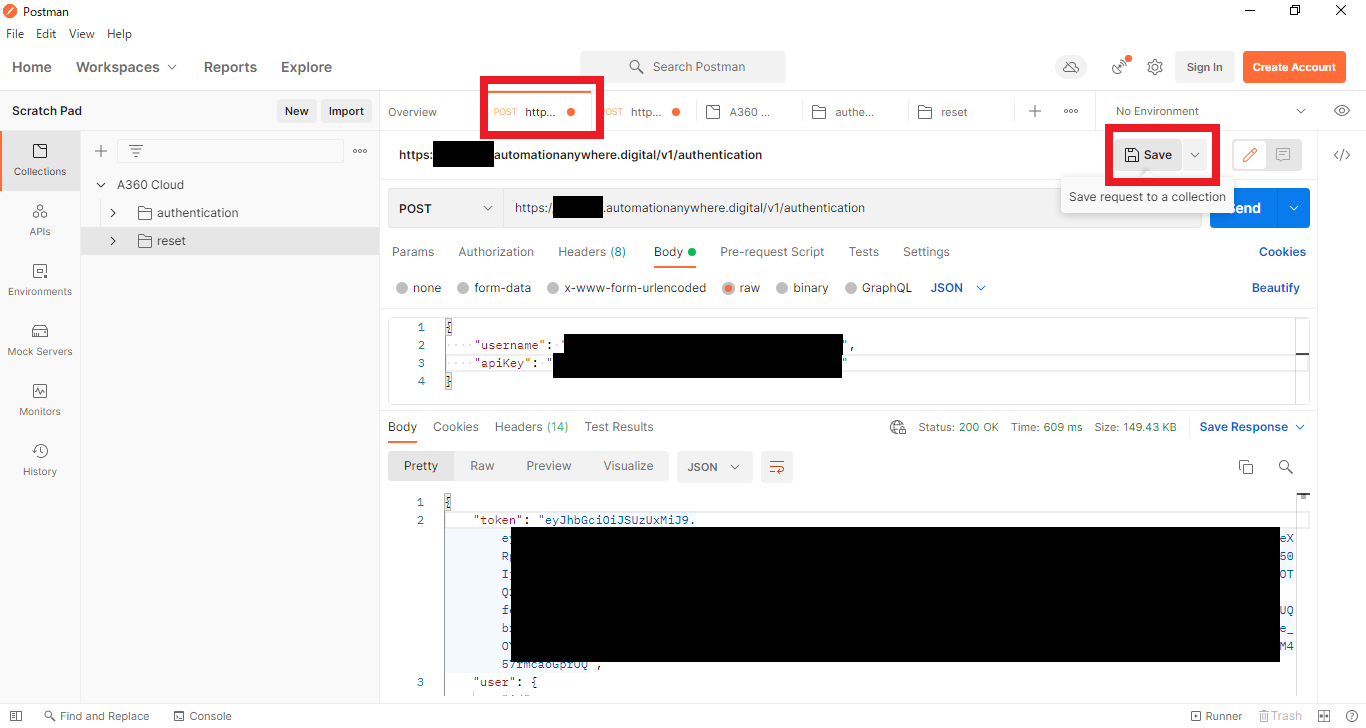This screenshot has height=728, width=1366.
Task: Open the Save options arrow
Action: point(1195,155)
